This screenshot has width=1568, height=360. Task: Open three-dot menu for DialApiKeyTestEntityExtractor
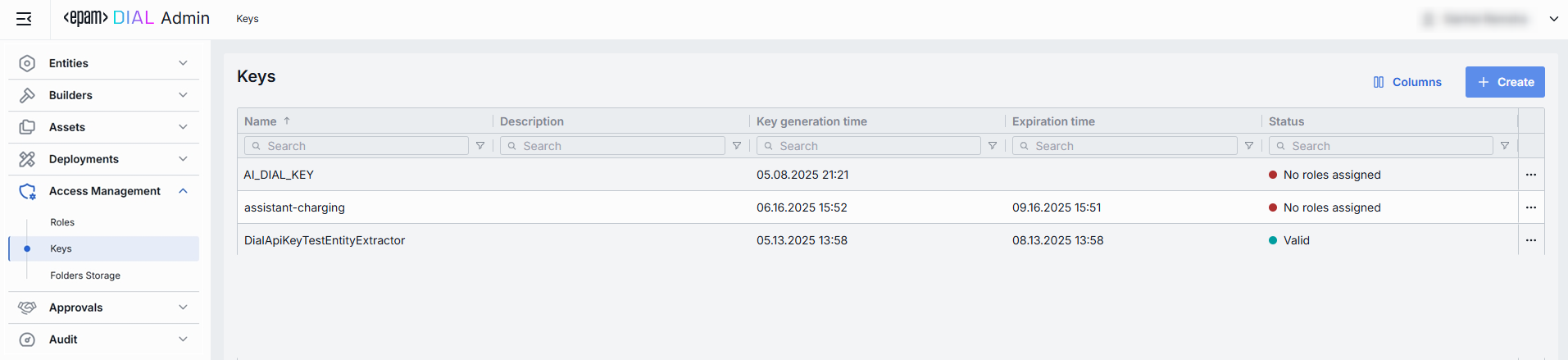(x=1530, y=240)
